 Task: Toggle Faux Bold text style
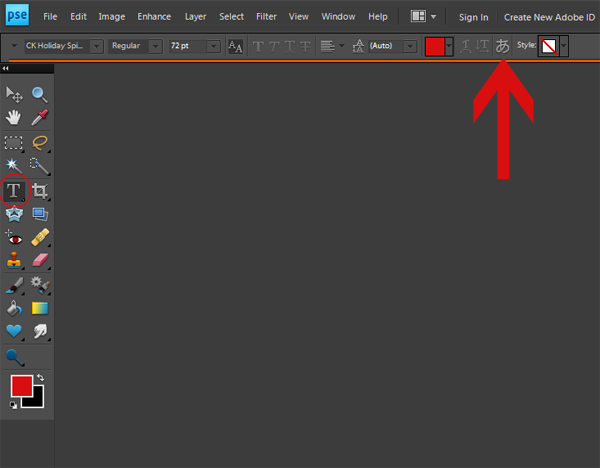(258, 47)
